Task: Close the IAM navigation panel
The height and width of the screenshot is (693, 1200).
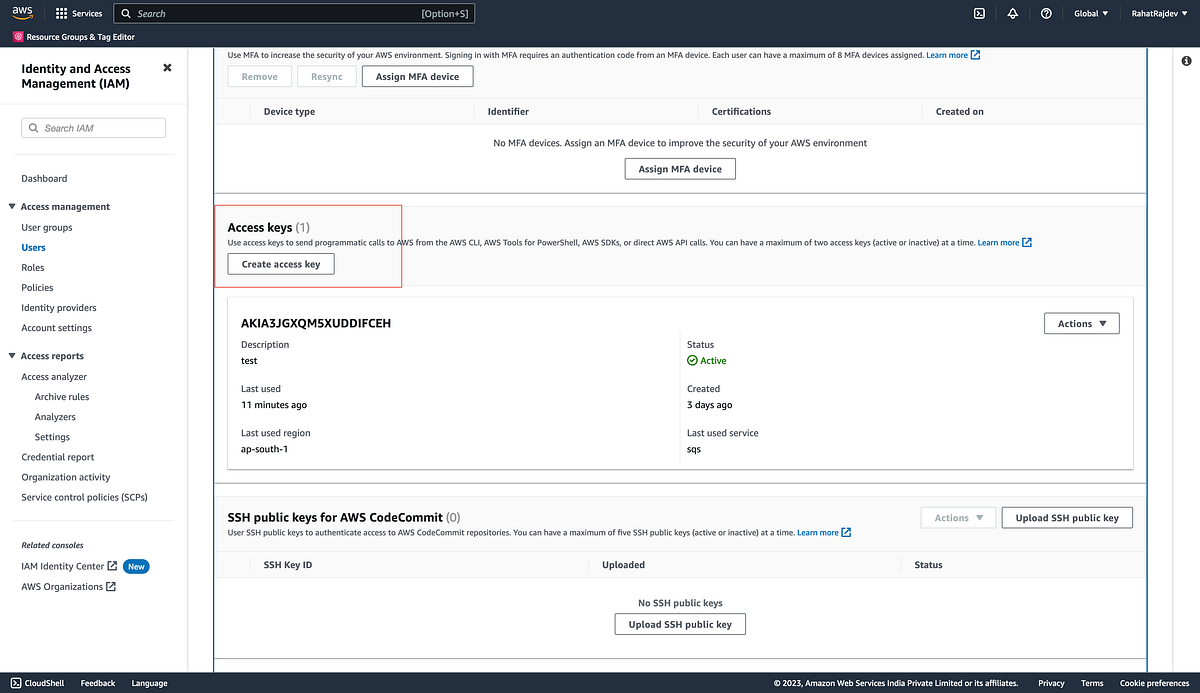Action: 167,68
